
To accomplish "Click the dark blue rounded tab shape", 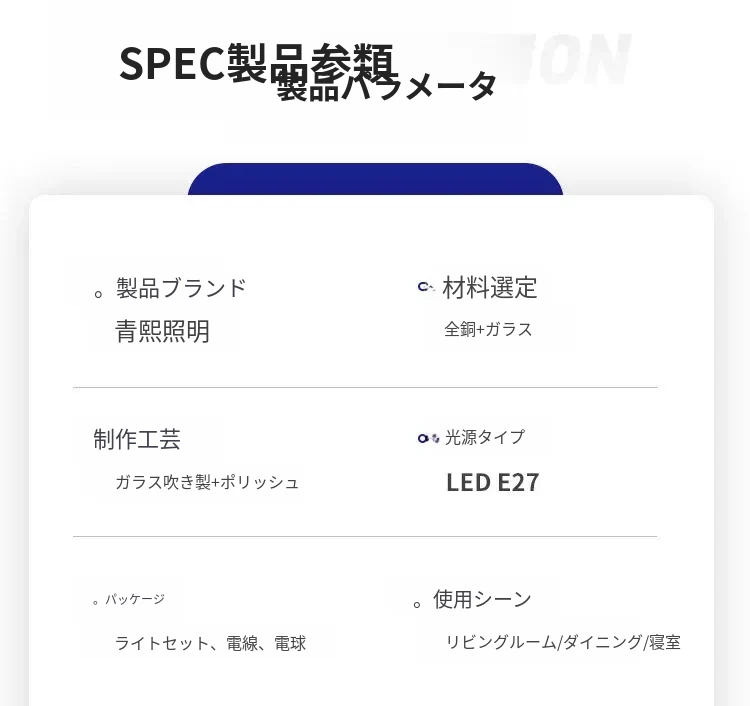I will point(375,179).
